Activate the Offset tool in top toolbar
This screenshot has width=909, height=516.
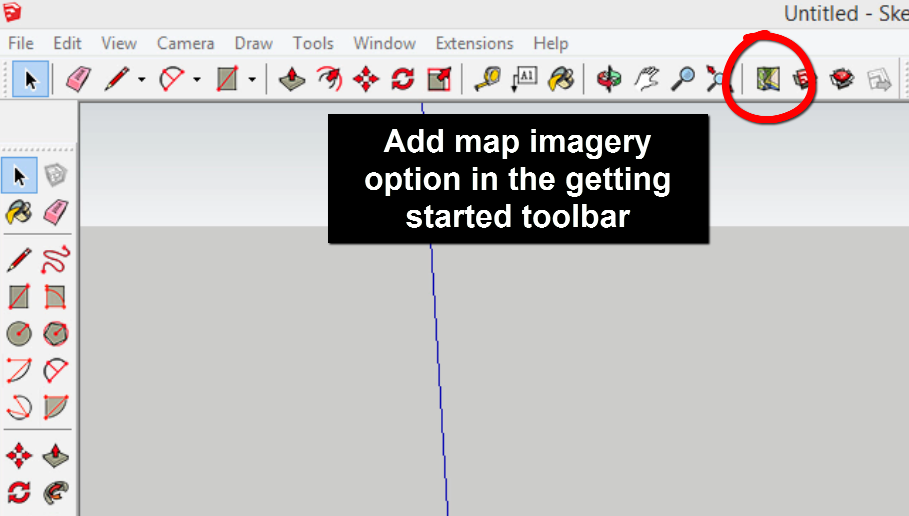(x=329, y=79)
